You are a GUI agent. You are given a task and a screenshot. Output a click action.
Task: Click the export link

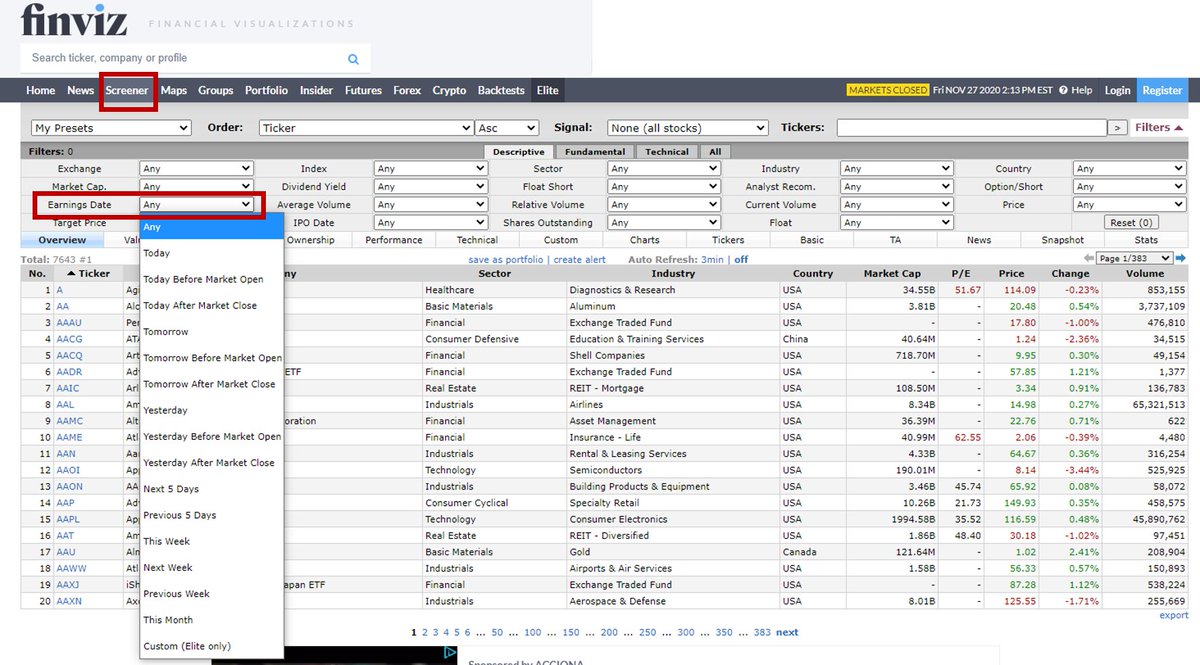point(1173,615)
